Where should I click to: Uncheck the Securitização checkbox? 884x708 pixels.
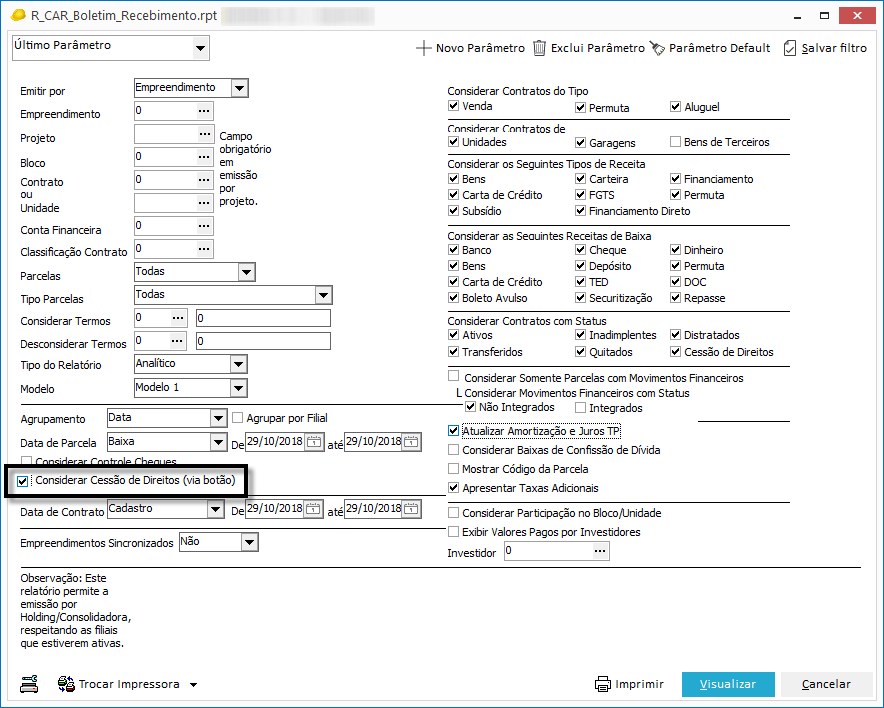pyautogui.click(x=580, y=298)
